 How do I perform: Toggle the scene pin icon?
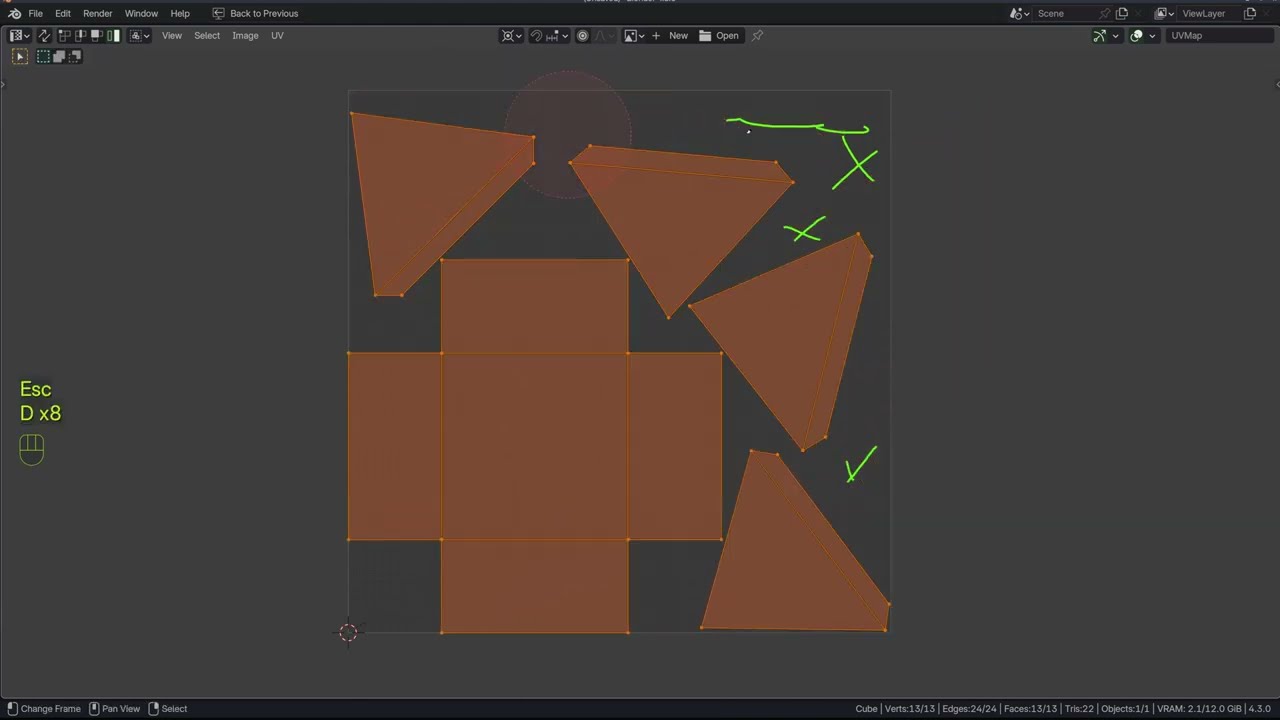(1104, 13)
